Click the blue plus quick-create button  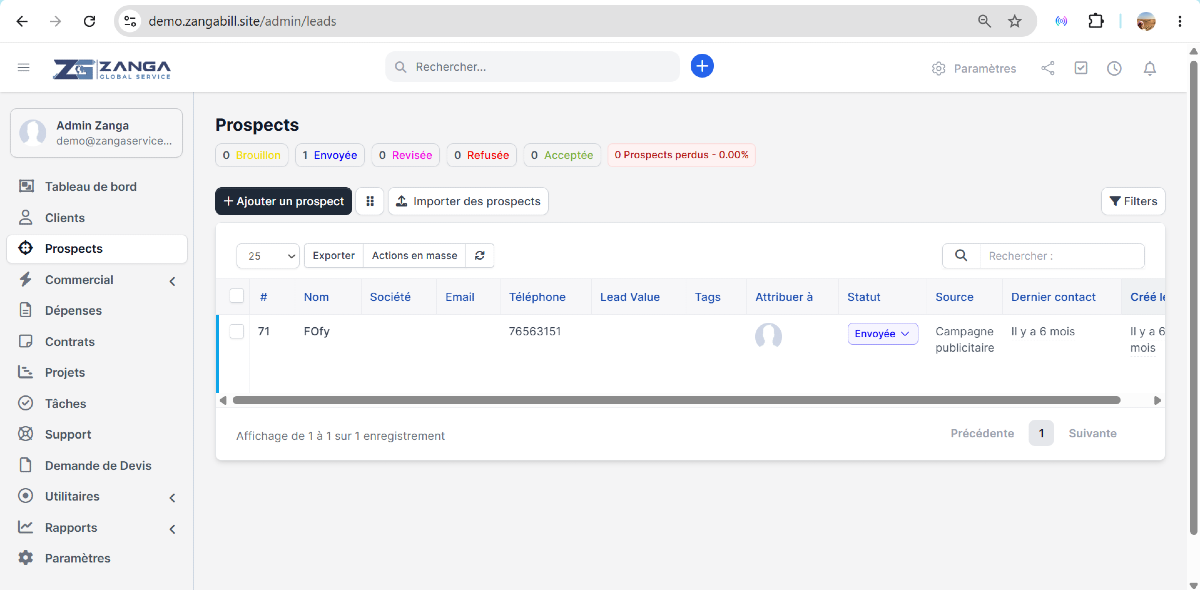(702, 66)
